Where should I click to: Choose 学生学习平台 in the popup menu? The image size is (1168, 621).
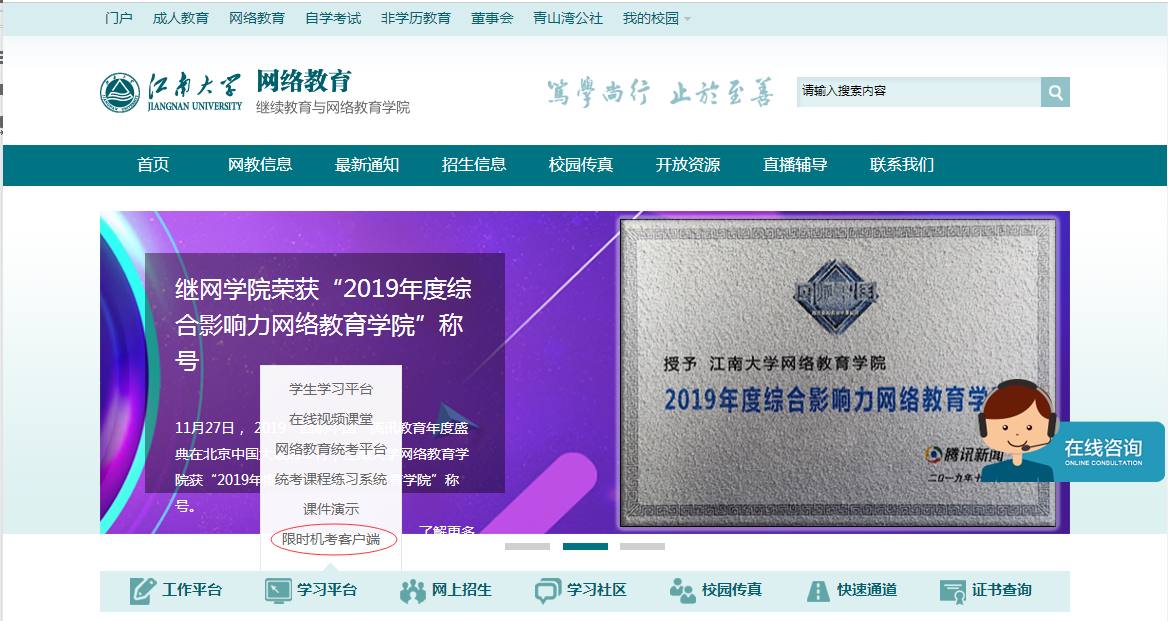coord(331,389)
